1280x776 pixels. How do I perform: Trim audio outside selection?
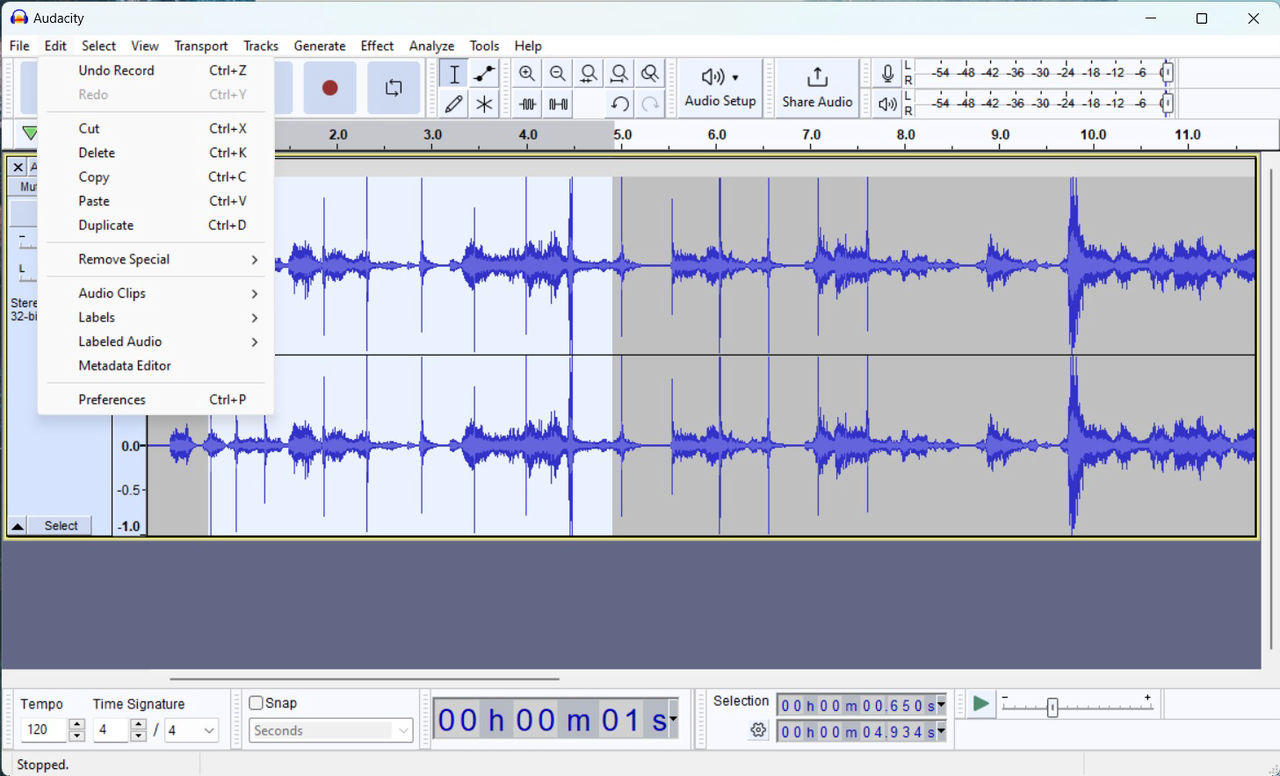(527, 103)
